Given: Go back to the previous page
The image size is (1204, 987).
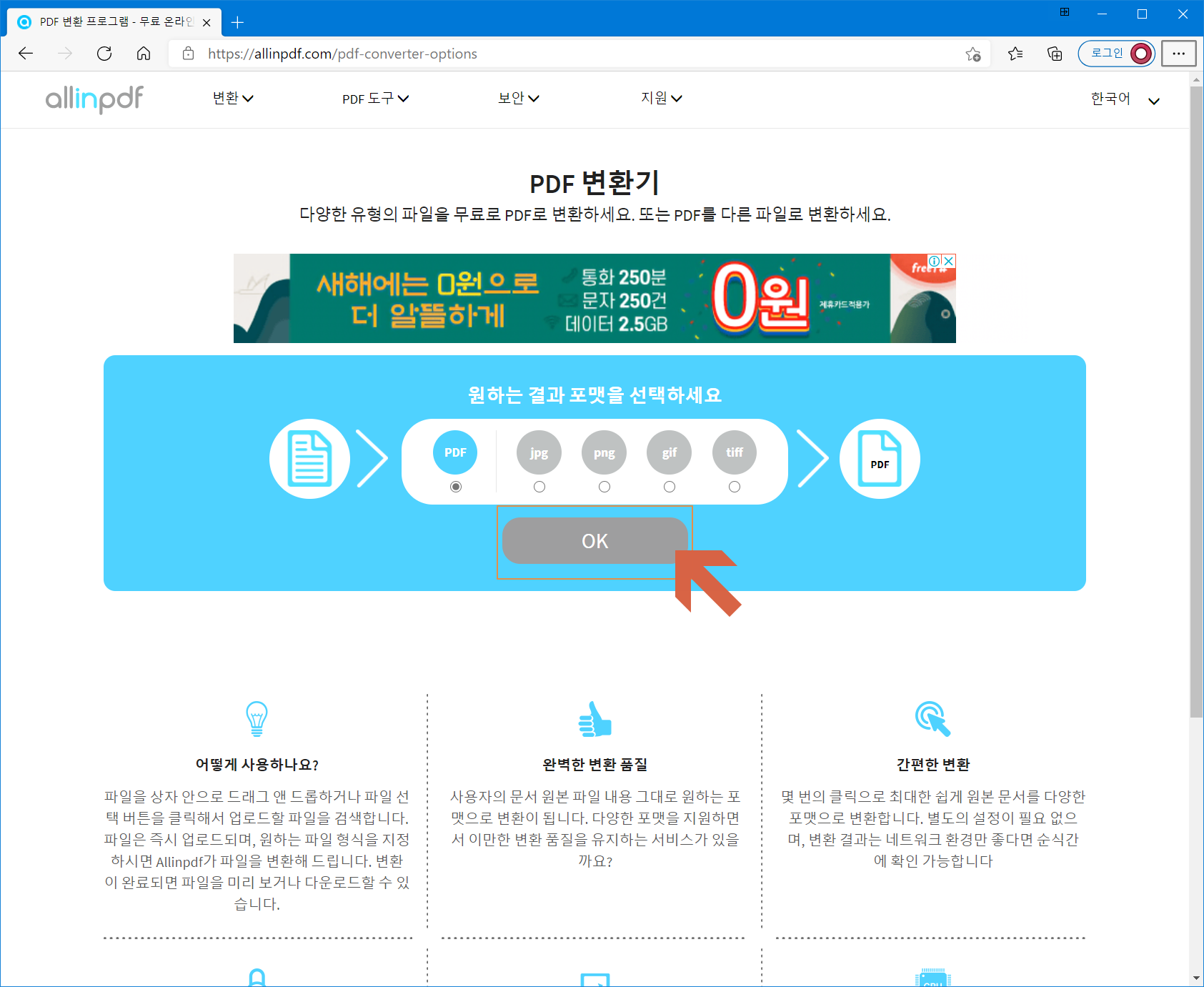Looking at the screenshot, I should click(26, 54).
